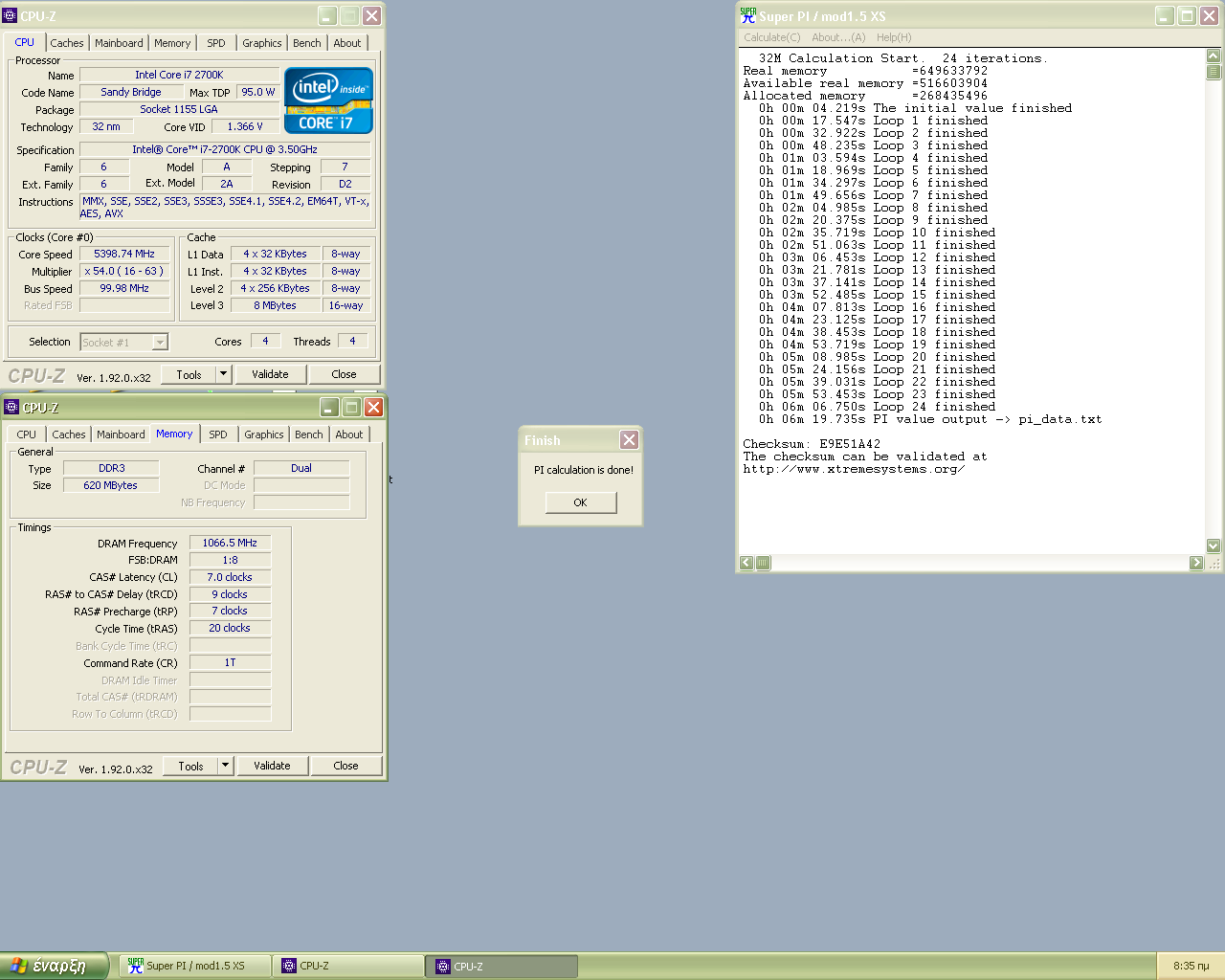
Task: Click the Channel # value Dual
Action: [x=301, y=468]
